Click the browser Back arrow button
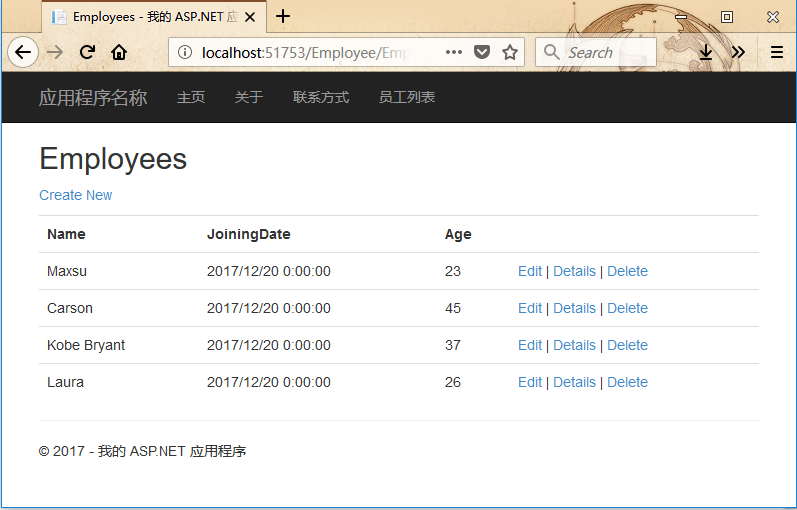This screenshot has height=510, width=797. 23,52
